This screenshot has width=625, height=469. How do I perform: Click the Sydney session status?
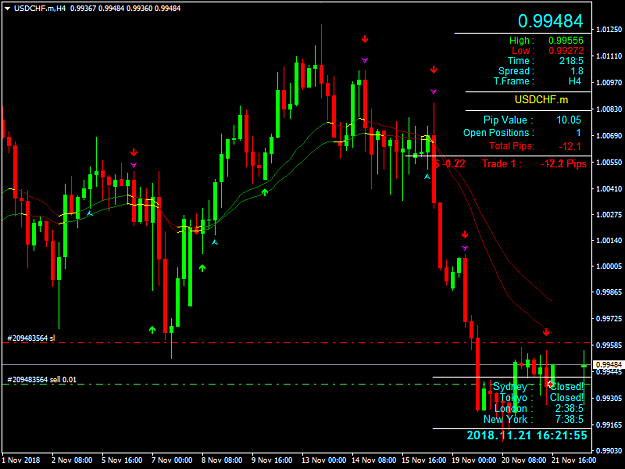coord(566,387)
